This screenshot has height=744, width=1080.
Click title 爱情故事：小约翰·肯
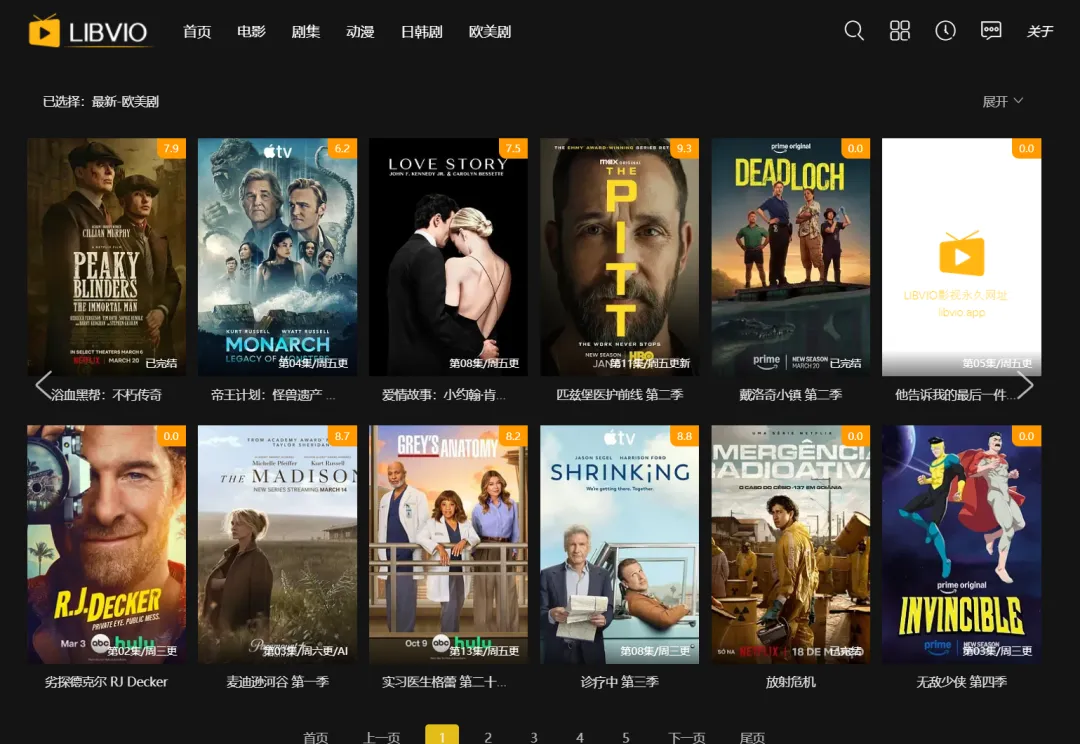tap(444, 395)
